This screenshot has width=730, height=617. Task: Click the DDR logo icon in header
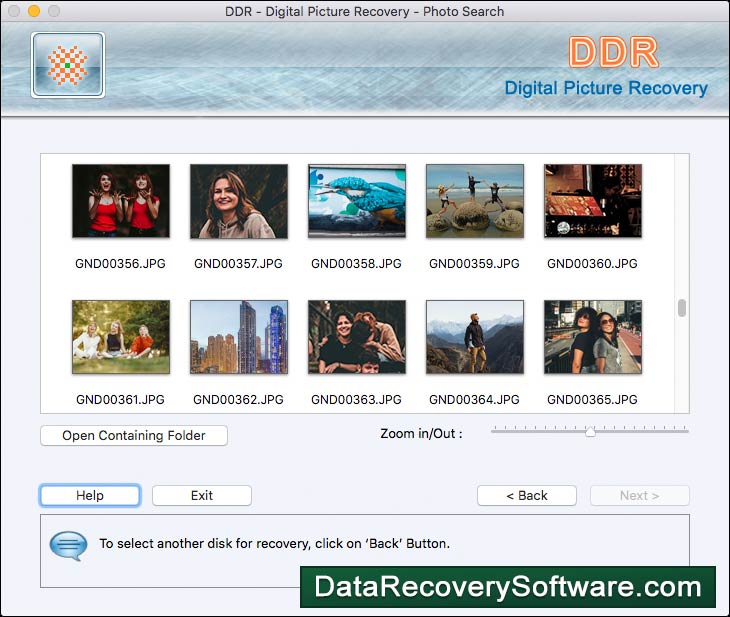[x=67, y=65]
